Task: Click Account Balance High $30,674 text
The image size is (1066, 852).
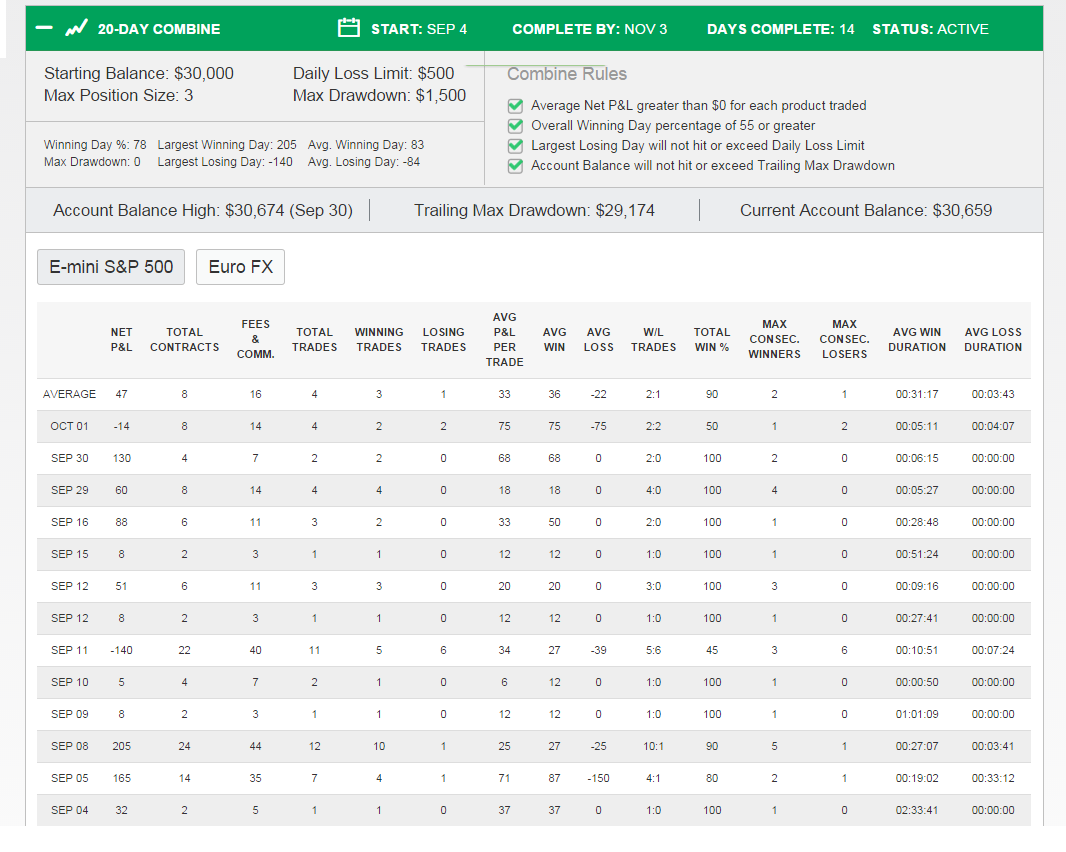Action: point(203,210)
